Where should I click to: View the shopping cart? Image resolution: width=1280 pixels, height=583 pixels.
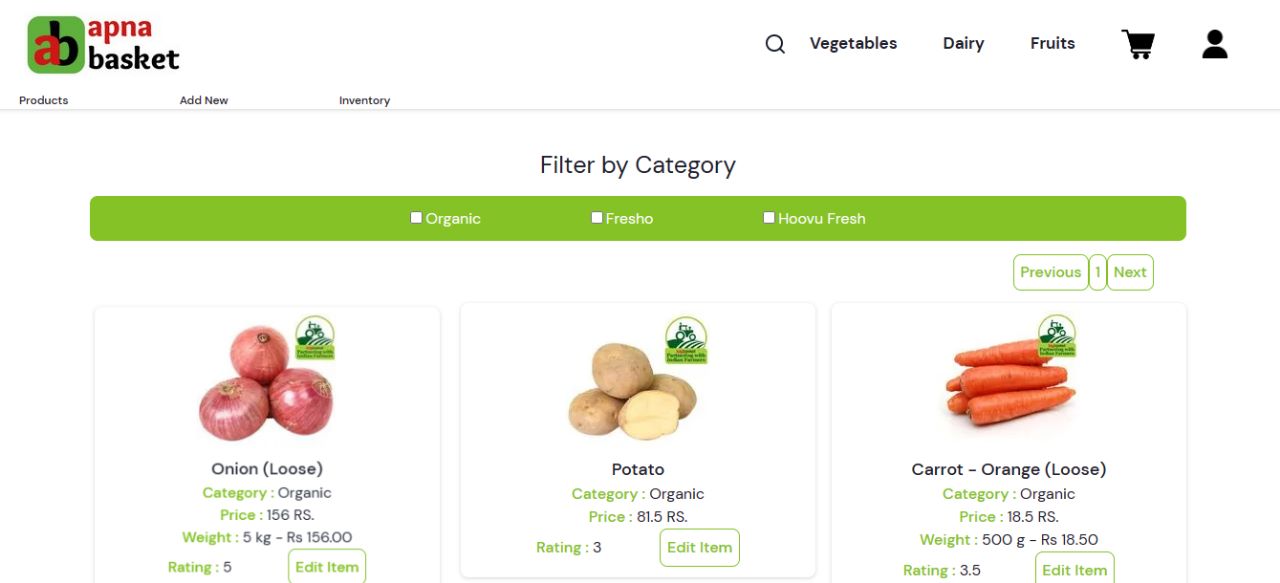pos(1137,43)
